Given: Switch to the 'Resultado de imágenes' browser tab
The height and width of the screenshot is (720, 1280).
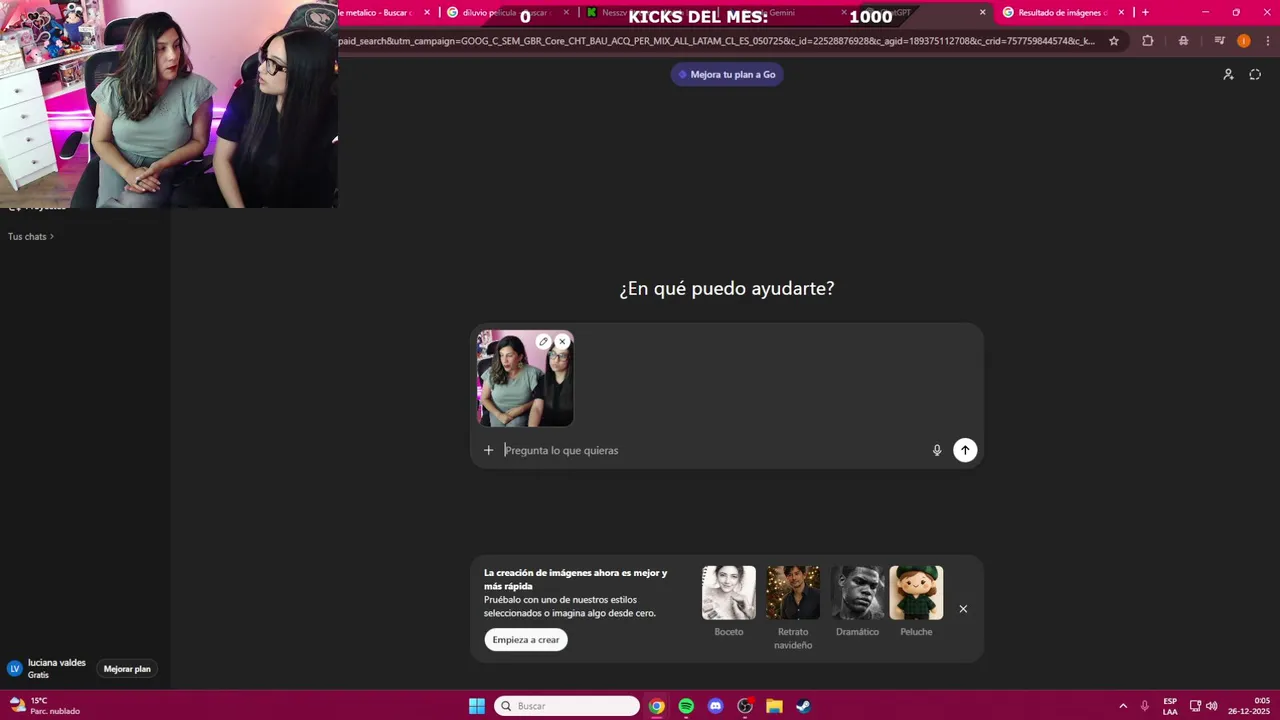Looking at the screenshot, I should point(1062,12).
